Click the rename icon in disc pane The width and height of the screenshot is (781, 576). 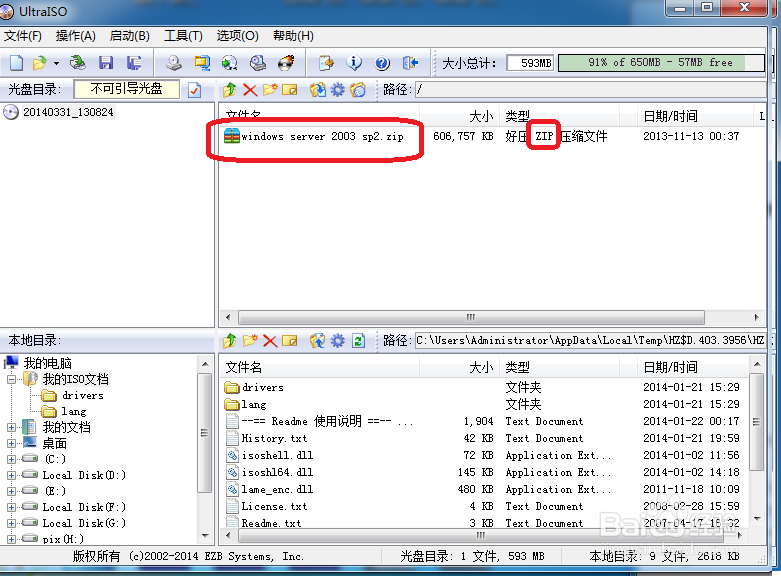click(x=289, y=90)
